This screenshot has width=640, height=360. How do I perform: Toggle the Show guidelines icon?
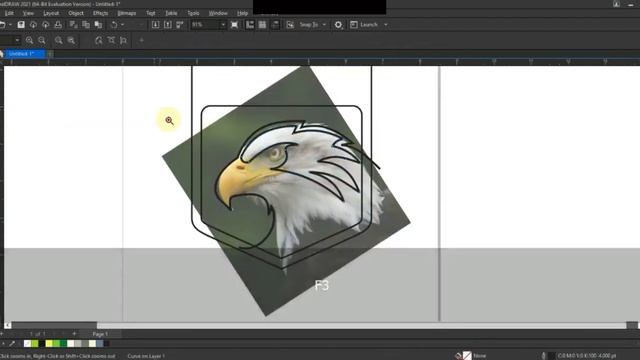[275, 25]
